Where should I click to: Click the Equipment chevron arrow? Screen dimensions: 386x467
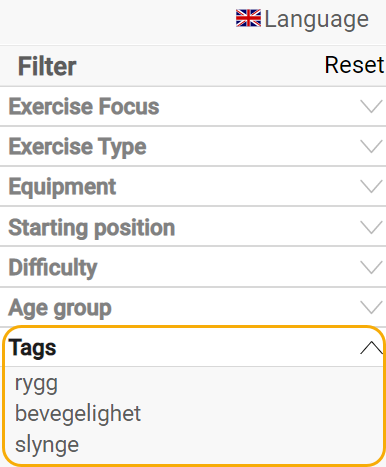(x=371, y=187)
